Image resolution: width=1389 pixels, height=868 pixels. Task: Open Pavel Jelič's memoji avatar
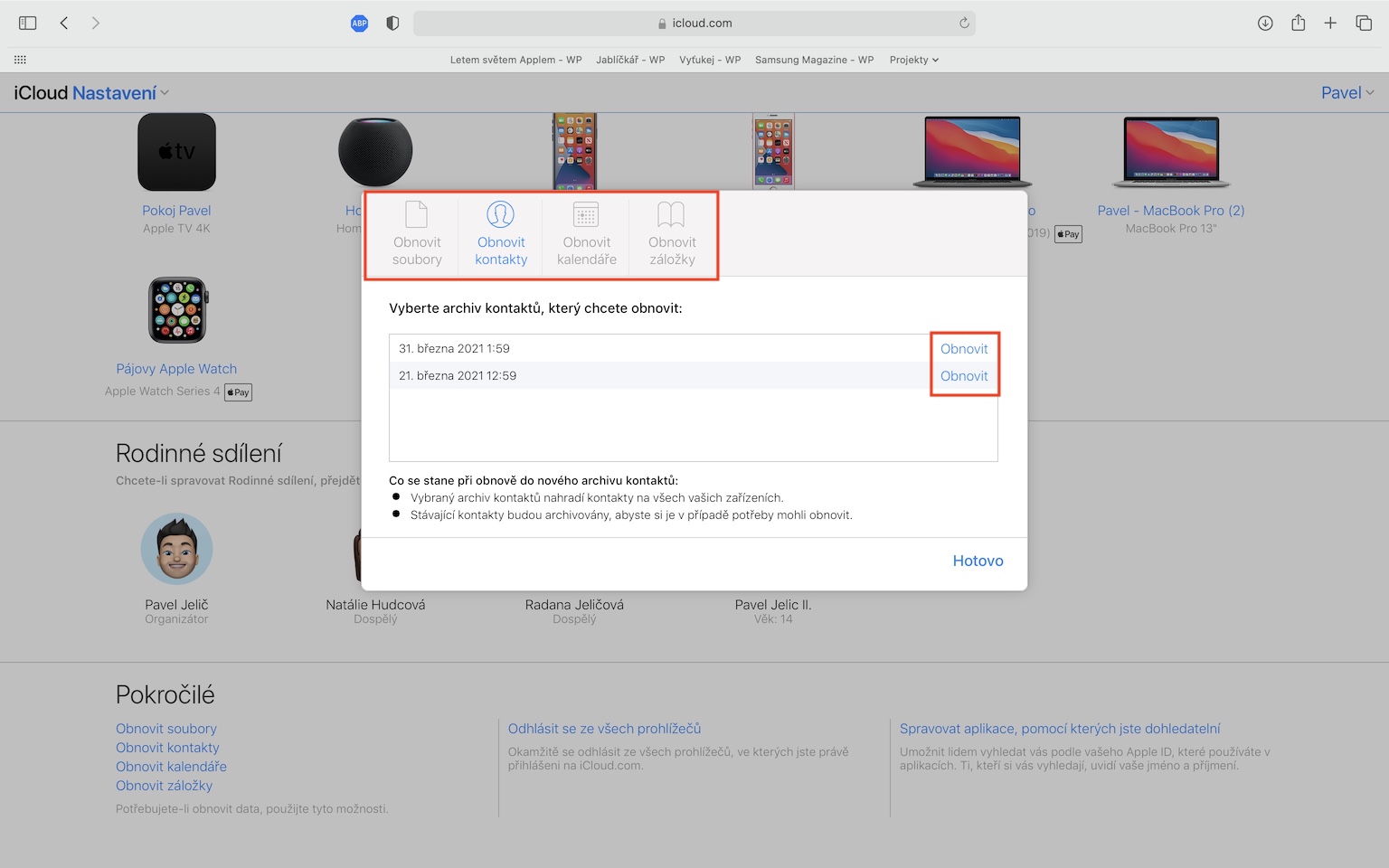click(x=176, y=549)
